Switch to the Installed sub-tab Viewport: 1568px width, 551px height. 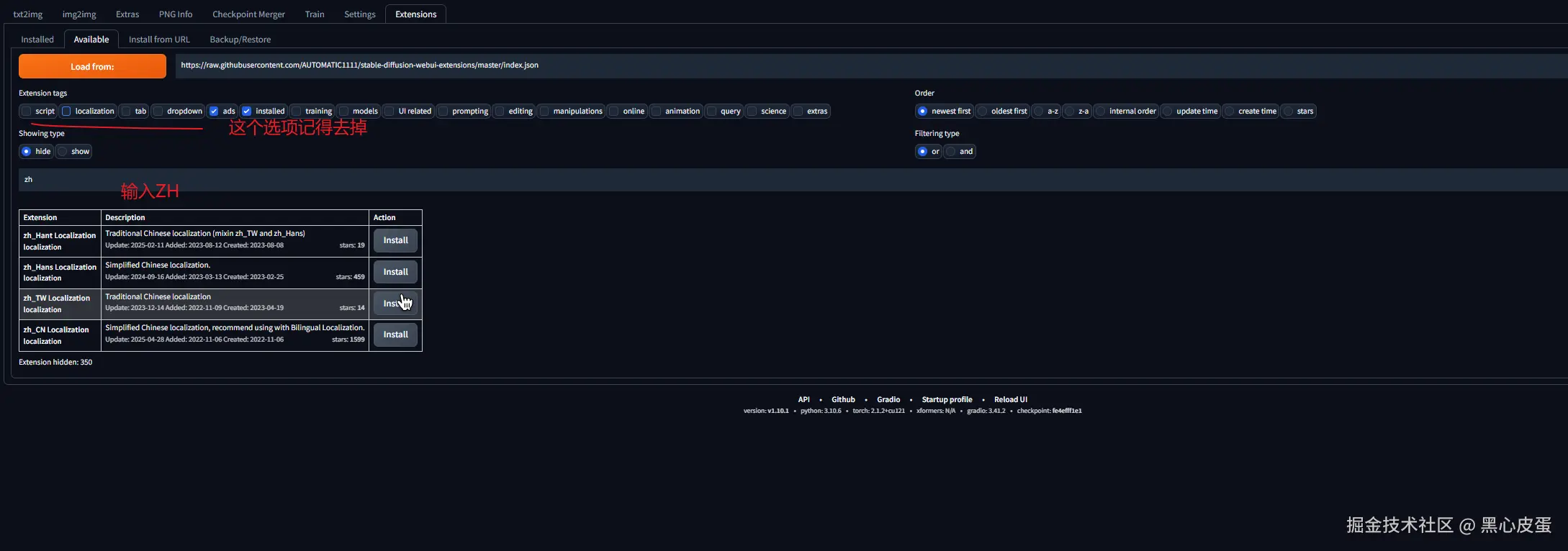click(37, 40)
